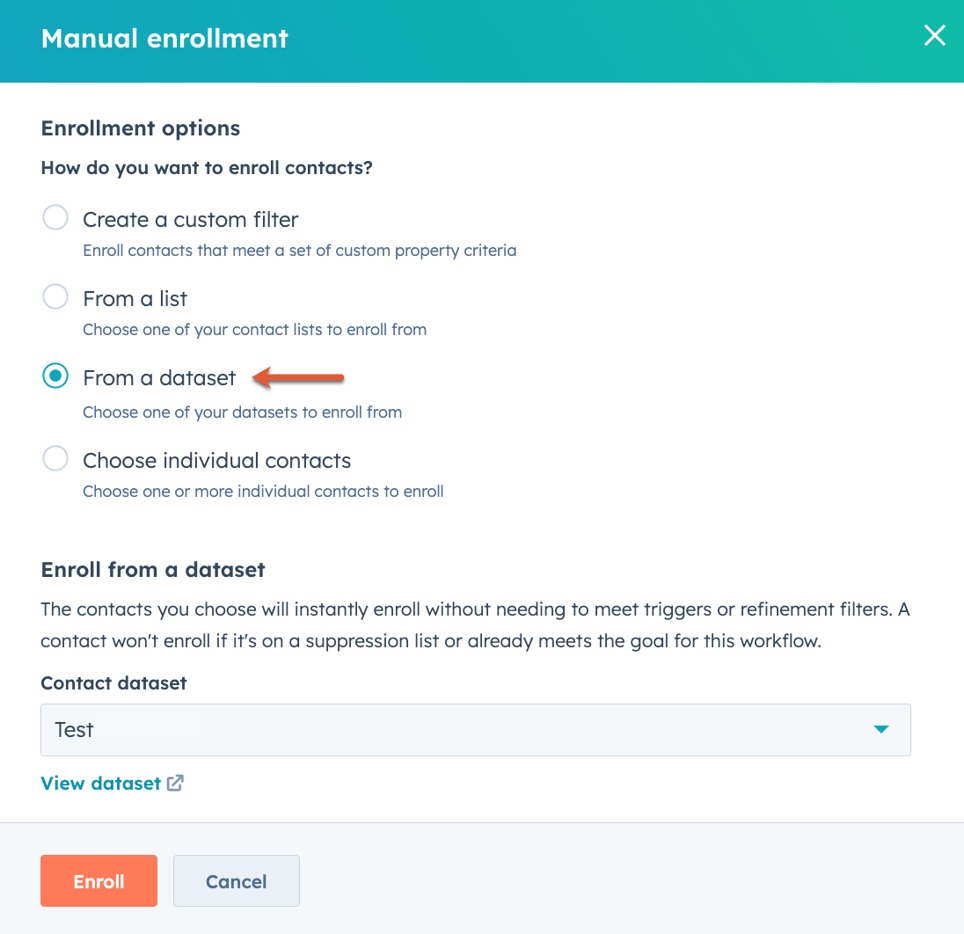The image size is (964, 934).
Task: Select the Choose individual contacts radio button
Action: (x=55, y=459)
